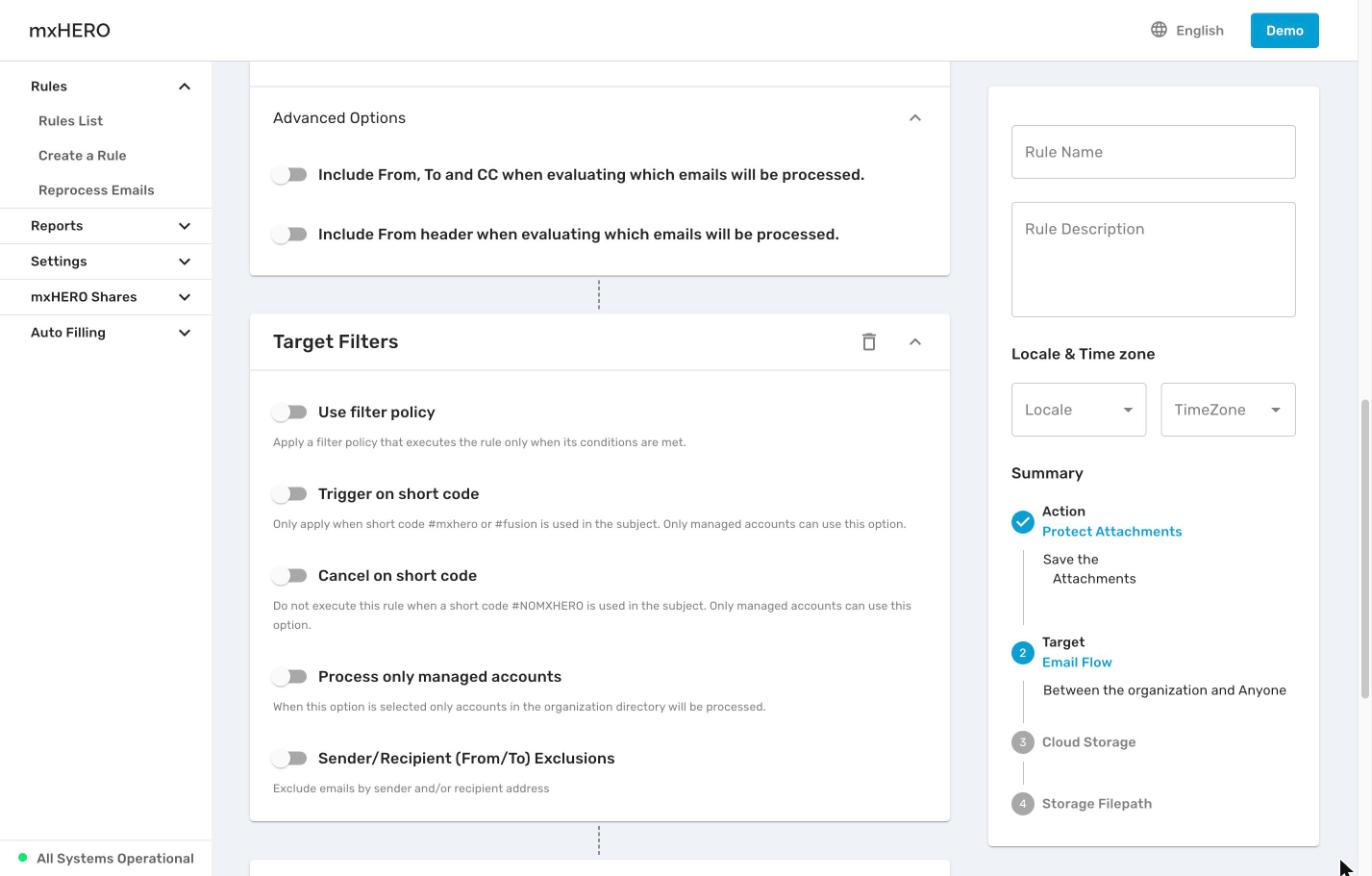The height and width of the screenshot is (876, 1372).
Task: Open the TimeZone dropdown
Action: tap(1228, 410)
